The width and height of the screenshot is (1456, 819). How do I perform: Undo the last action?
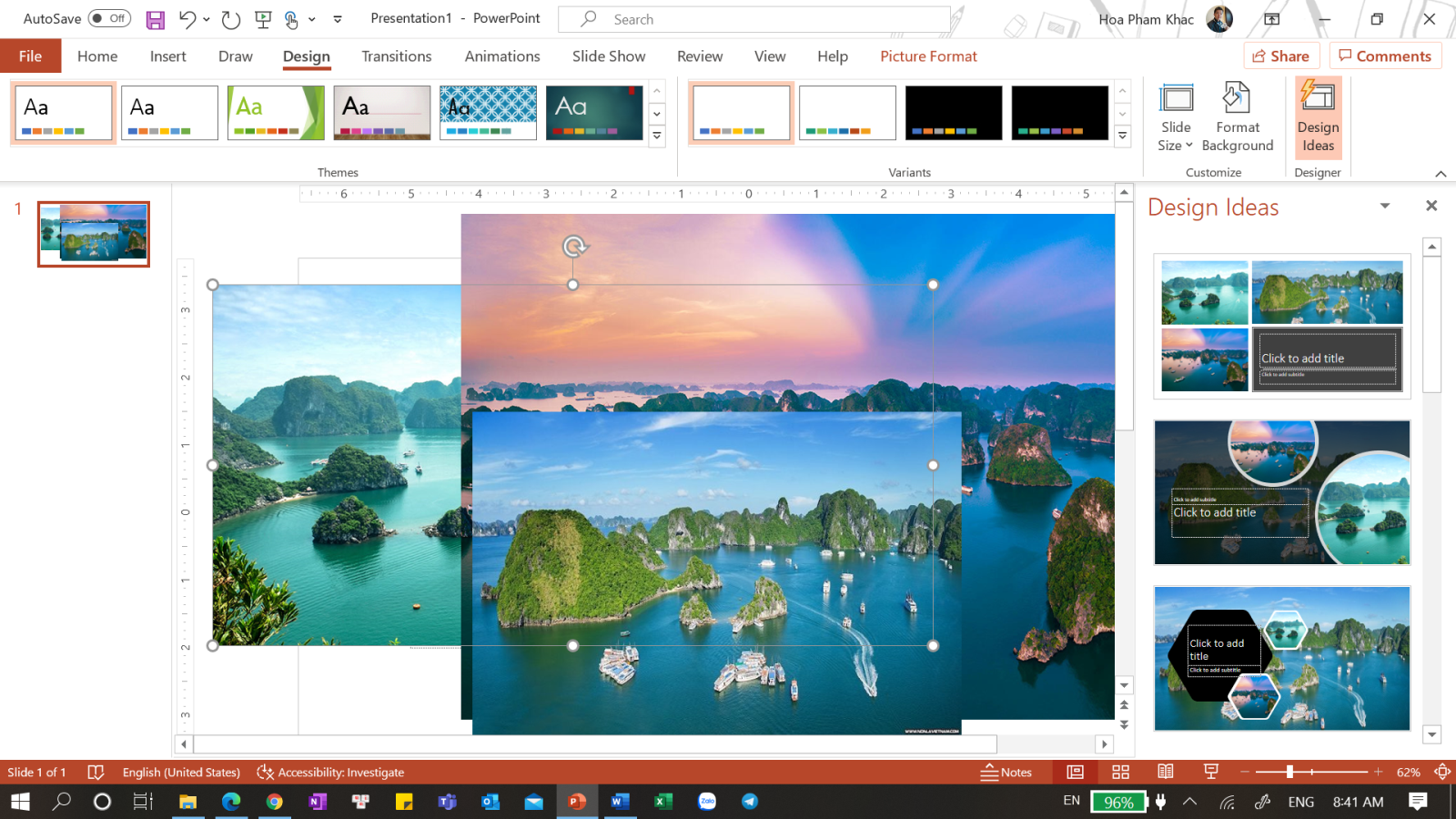pyautogui.click(x=185, y=18)
